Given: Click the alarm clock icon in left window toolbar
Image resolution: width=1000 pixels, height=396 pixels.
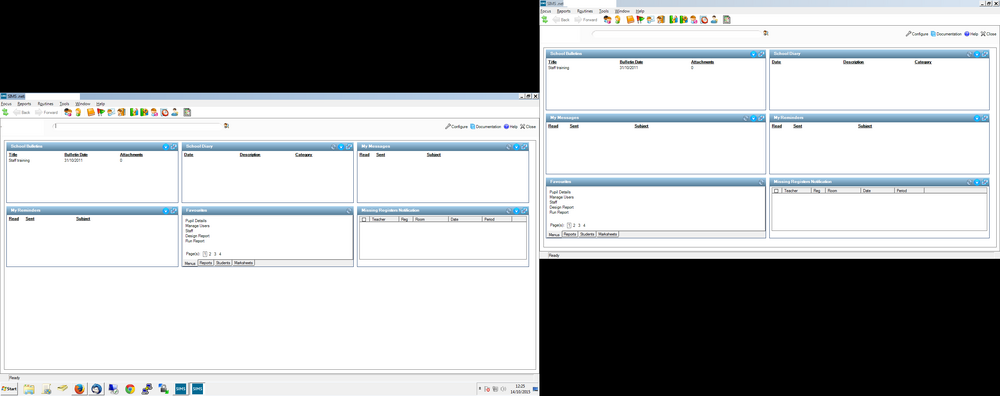Looking at the screenshot, I should (x=165, y=112).
